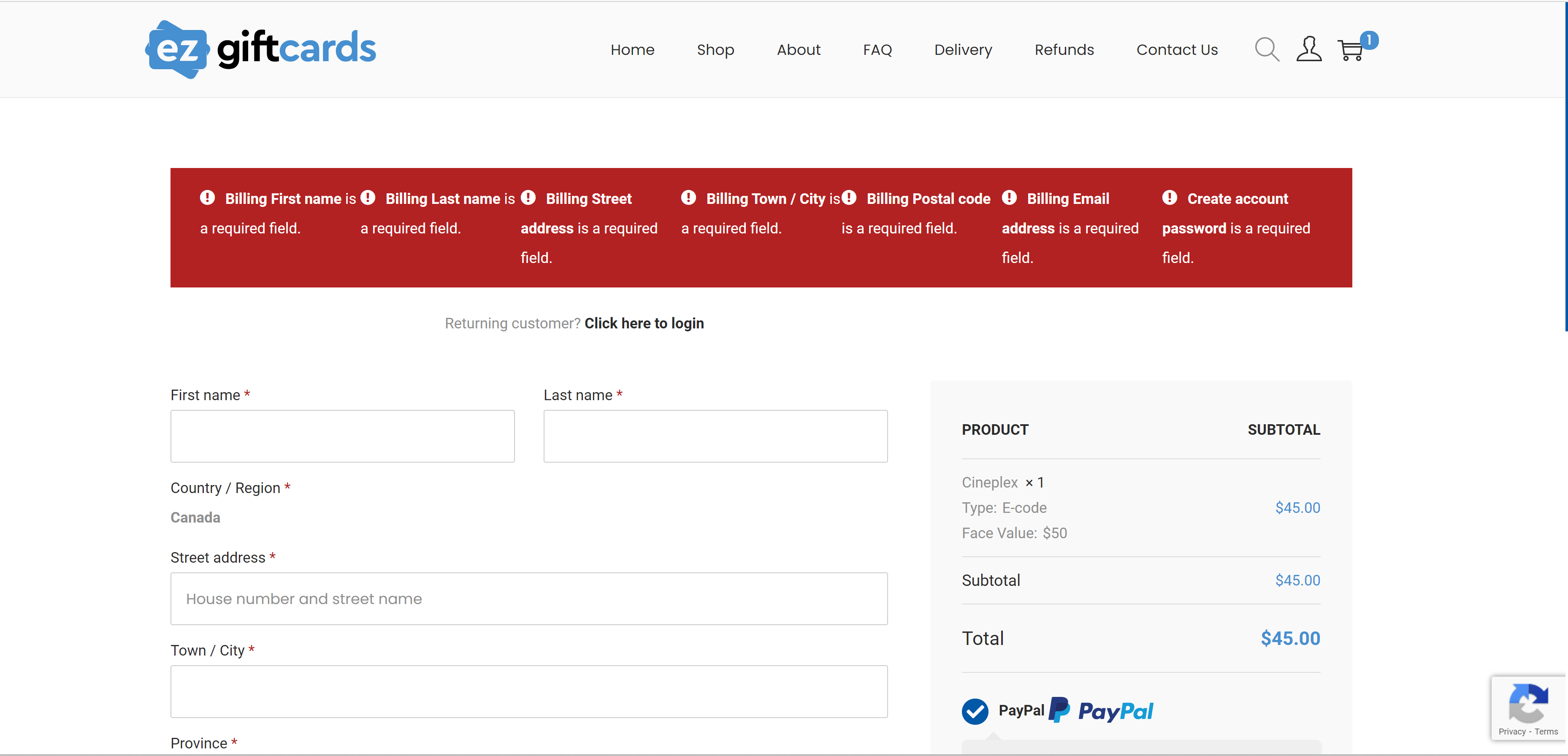Click the user account icon
Screen dimensions: 1568x756
(1309, 49)
